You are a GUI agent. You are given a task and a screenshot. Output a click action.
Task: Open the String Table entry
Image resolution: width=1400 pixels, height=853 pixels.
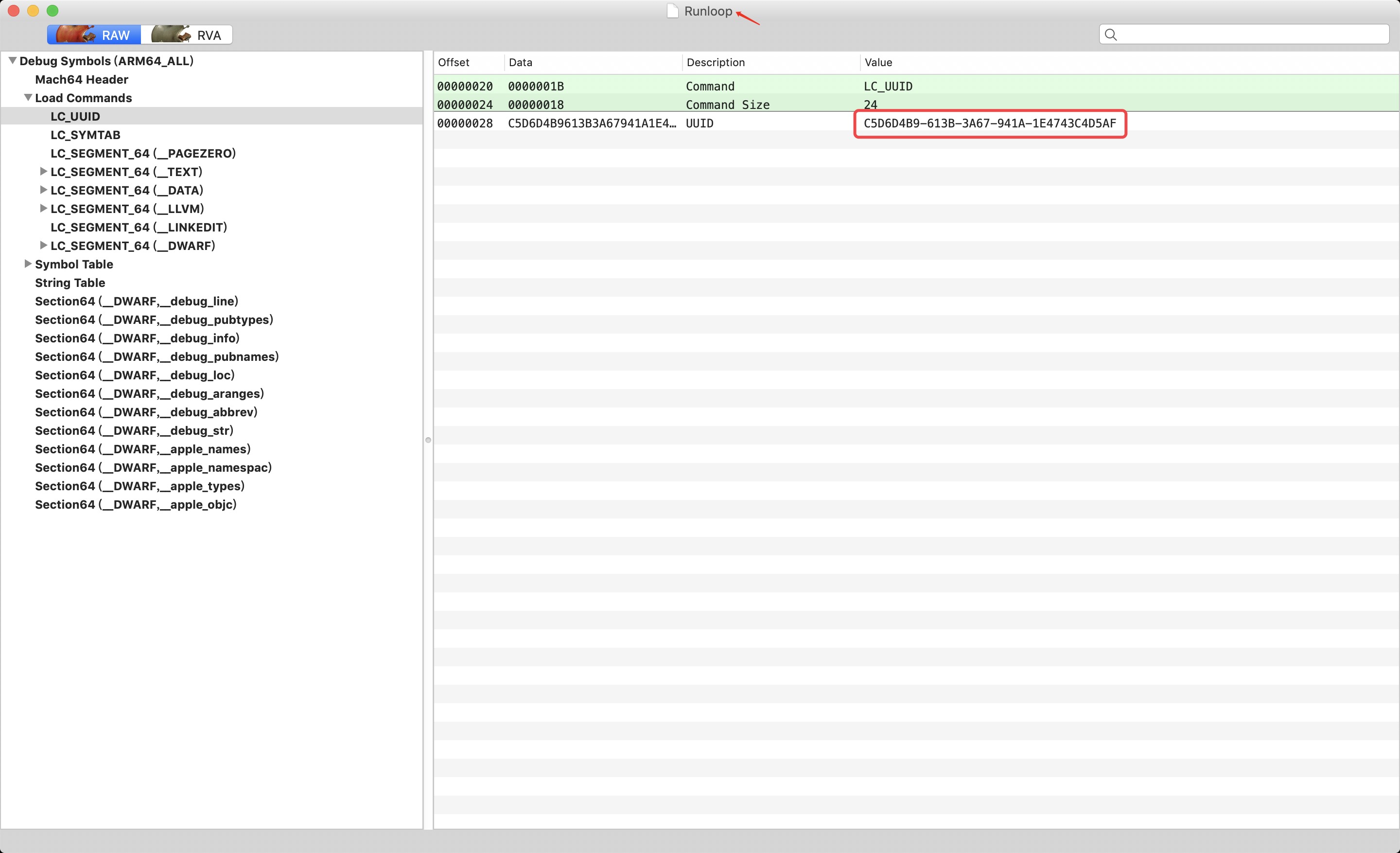(70, 283)
